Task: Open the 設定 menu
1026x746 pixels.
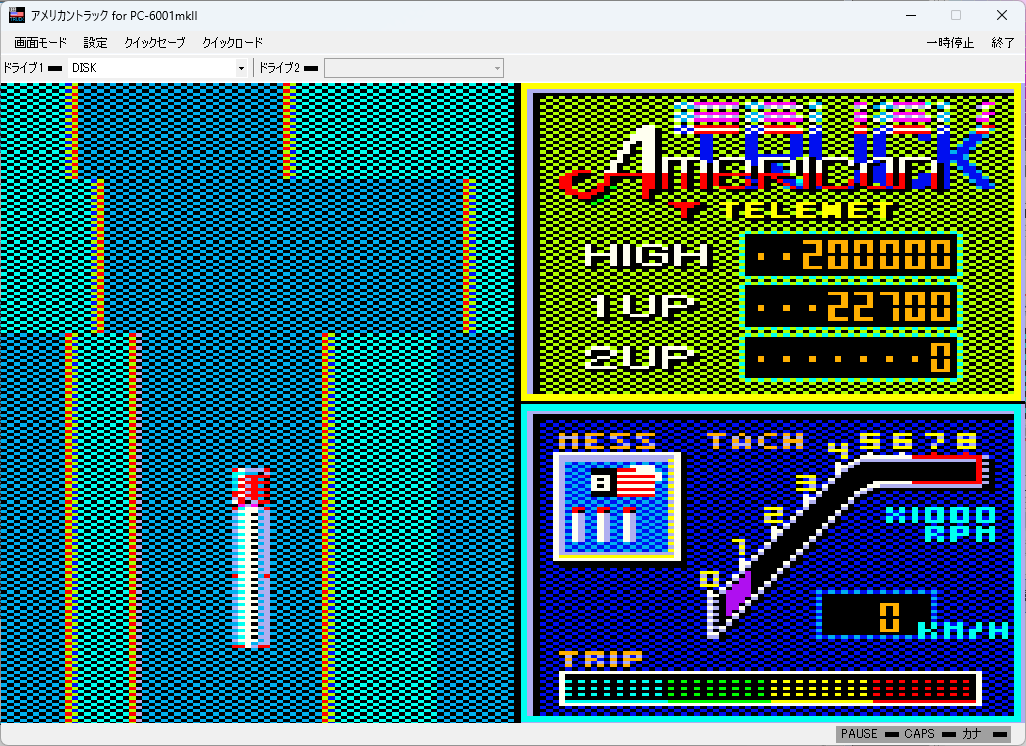Action: pyautogui.click(x=96, y=43)
